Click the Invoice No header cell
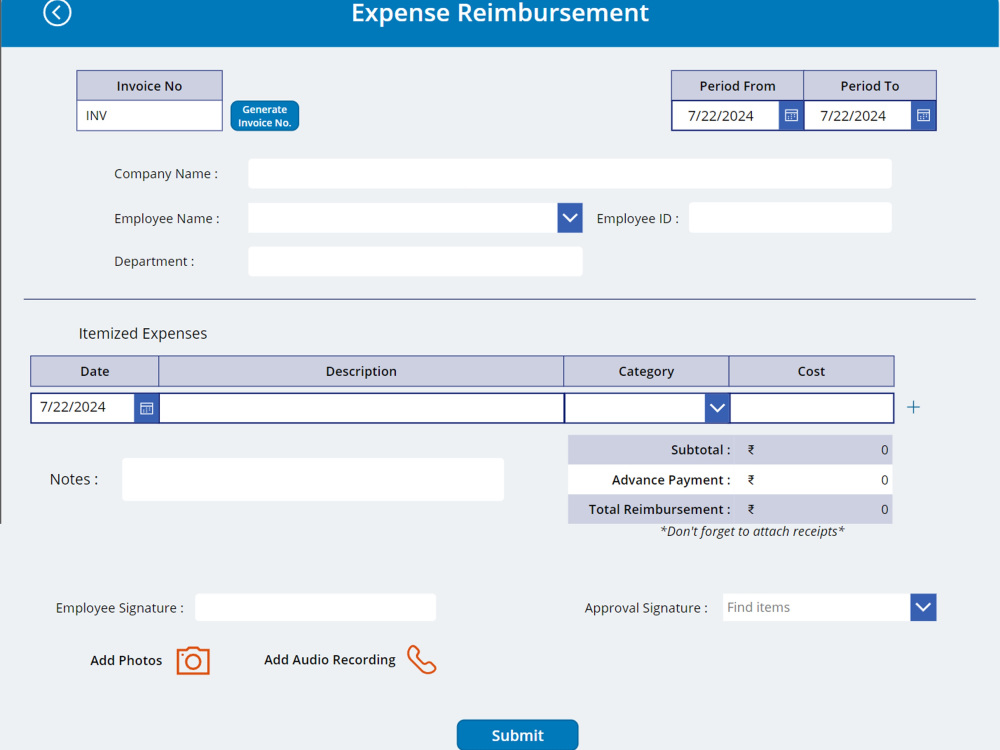 [x=149, y=85]
